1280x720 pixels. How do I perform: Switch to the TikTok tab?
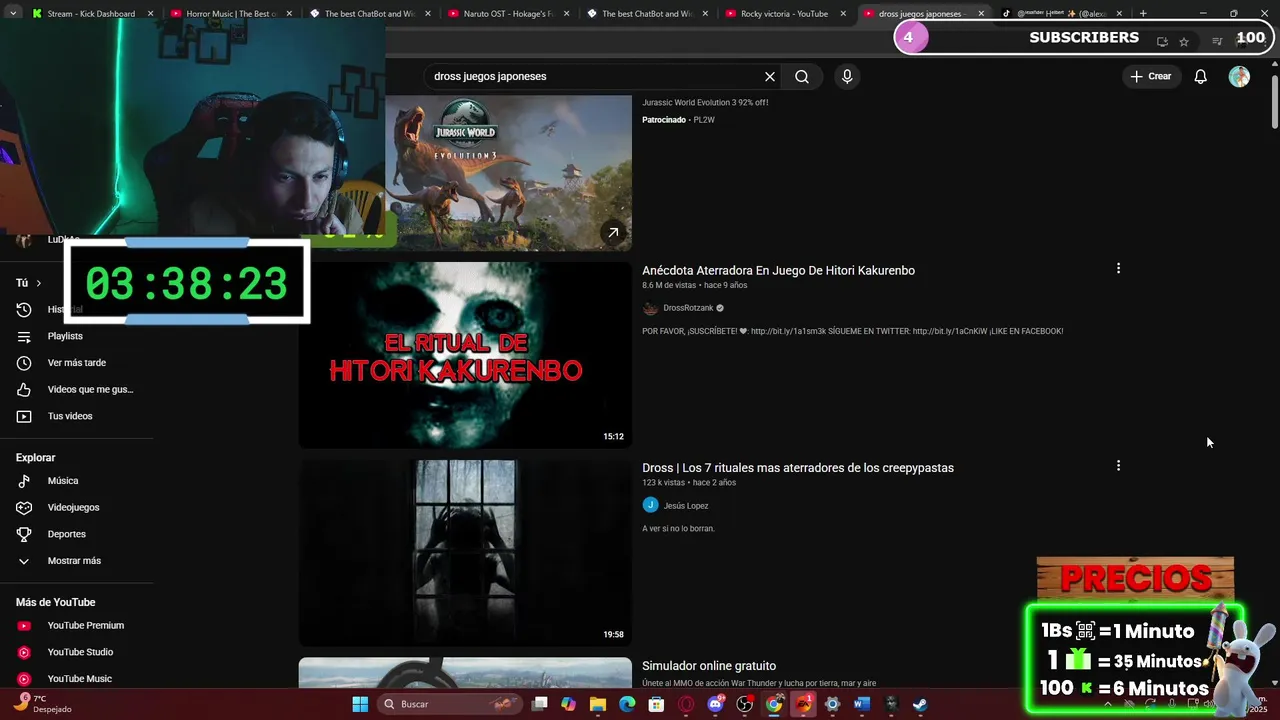click(x=1063, y=13)
